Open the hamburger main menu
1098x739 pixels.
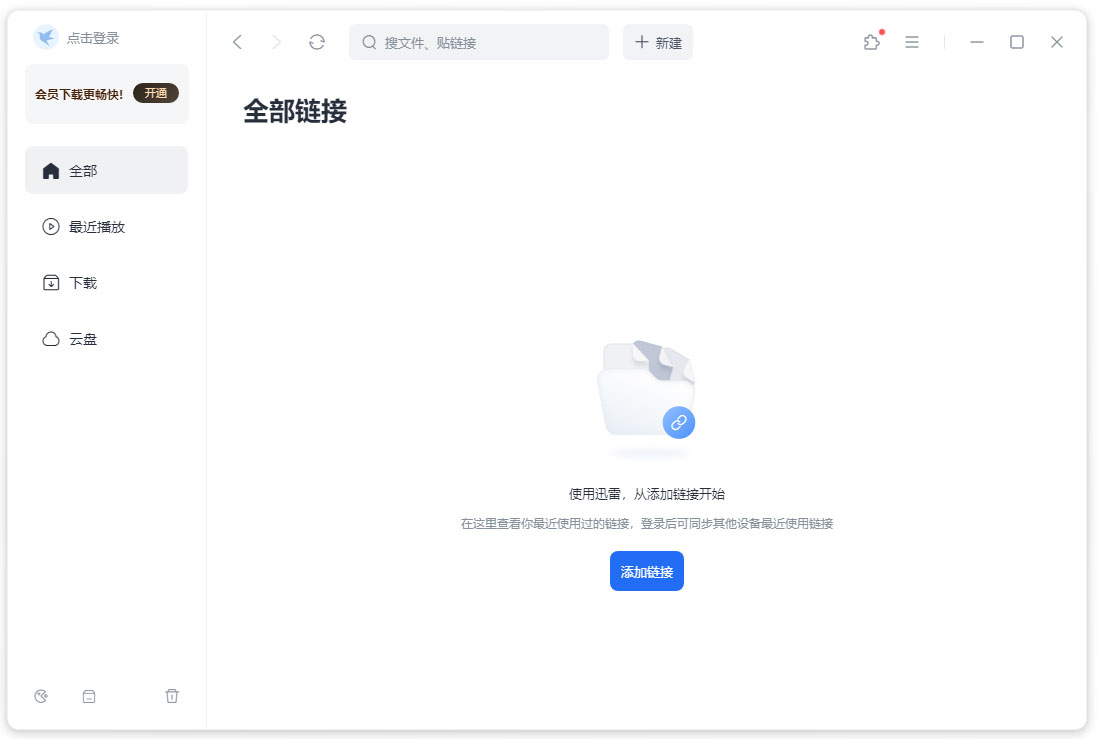[x=911, y=42]
